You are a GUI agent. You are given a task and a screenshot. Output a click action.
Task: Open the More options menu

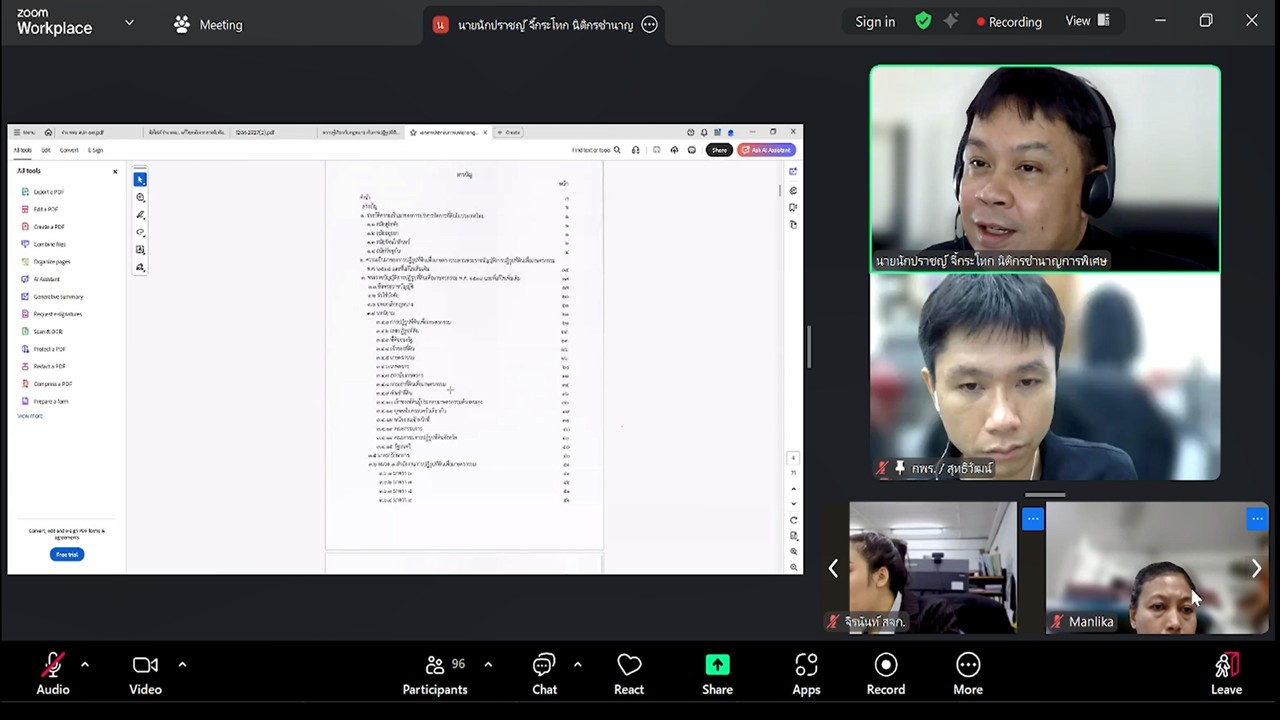pos(967,674)
